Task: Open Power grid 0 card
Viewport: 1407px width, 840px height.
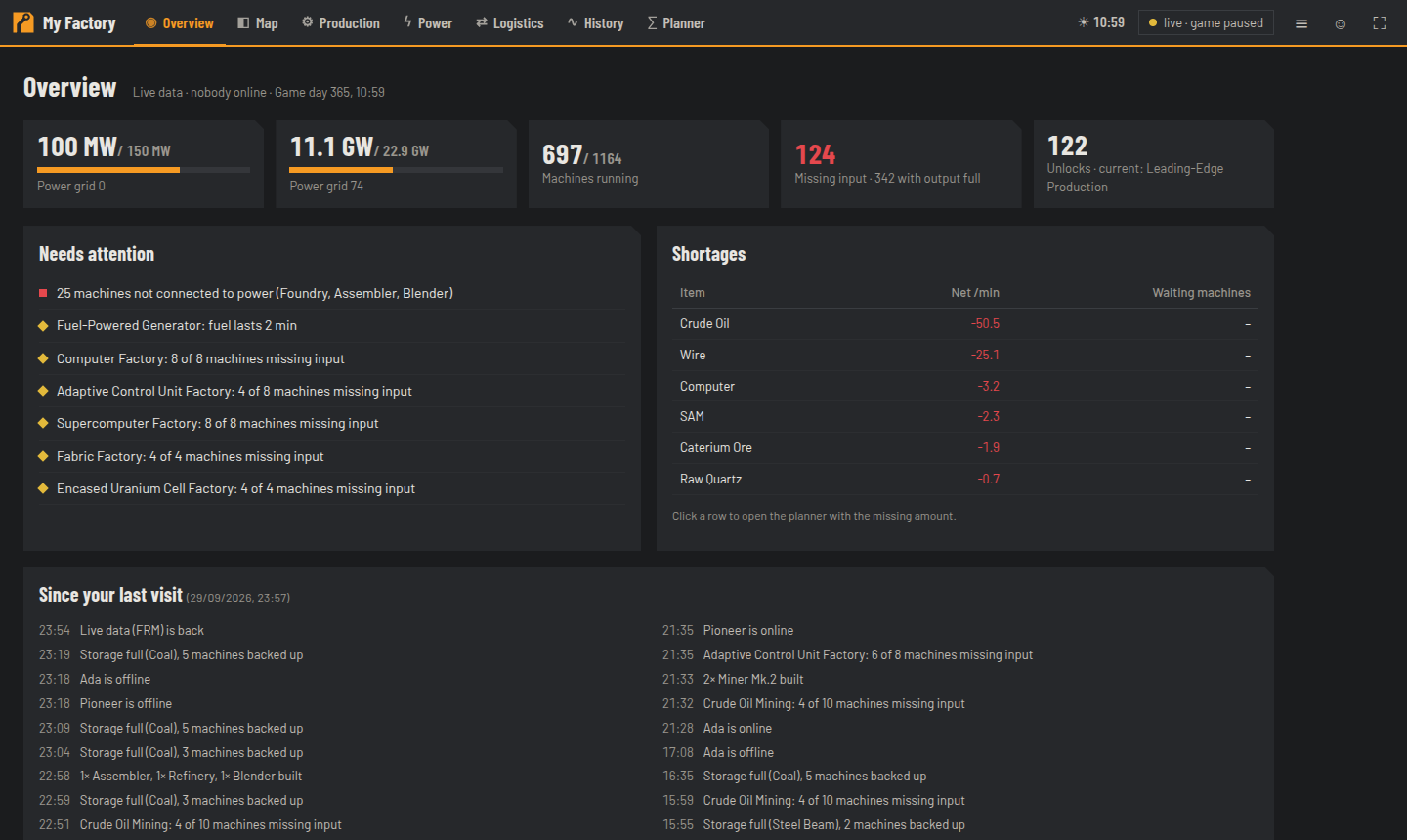Action: (144, 164)
